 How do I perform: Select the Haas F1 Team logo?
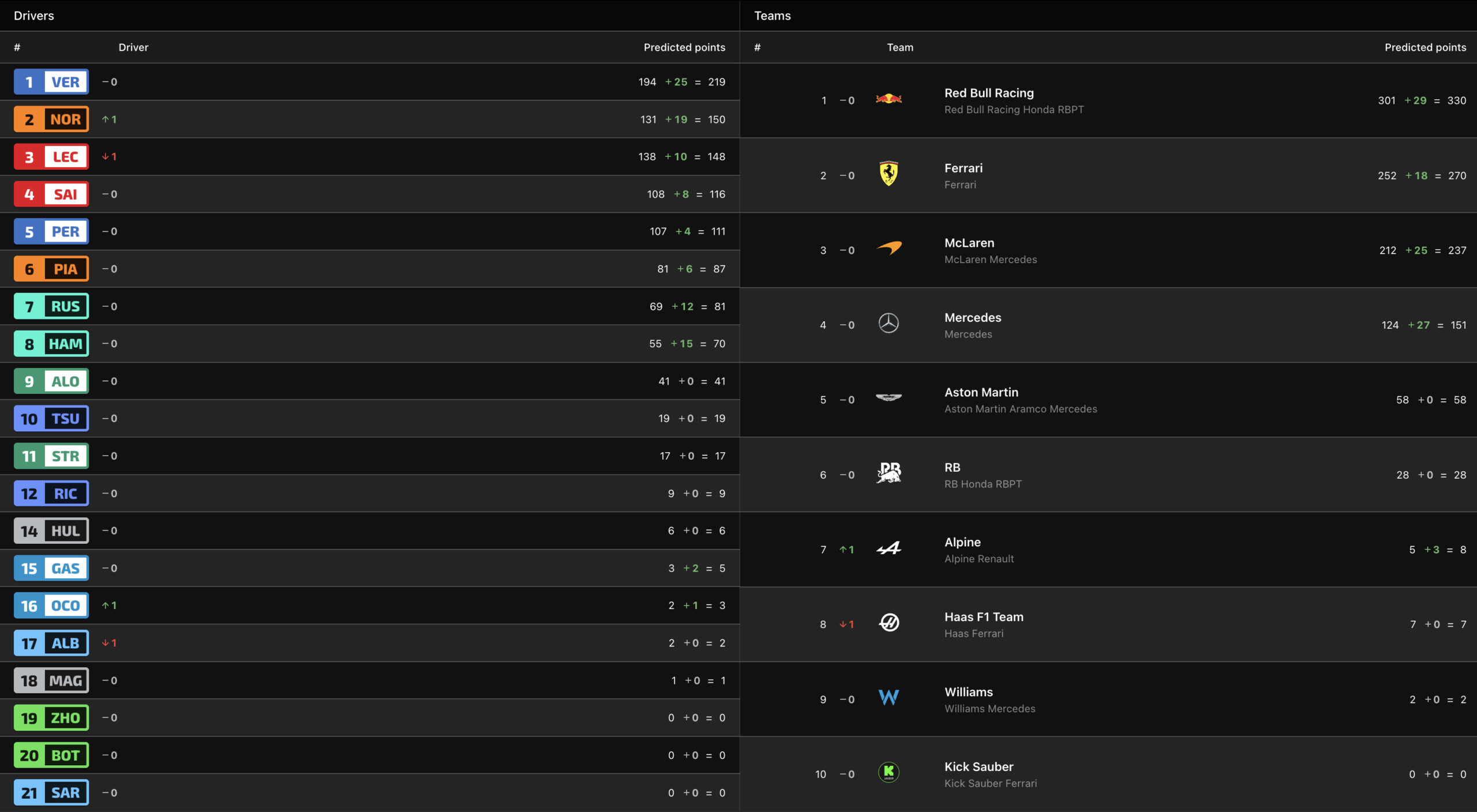[889, 622]
